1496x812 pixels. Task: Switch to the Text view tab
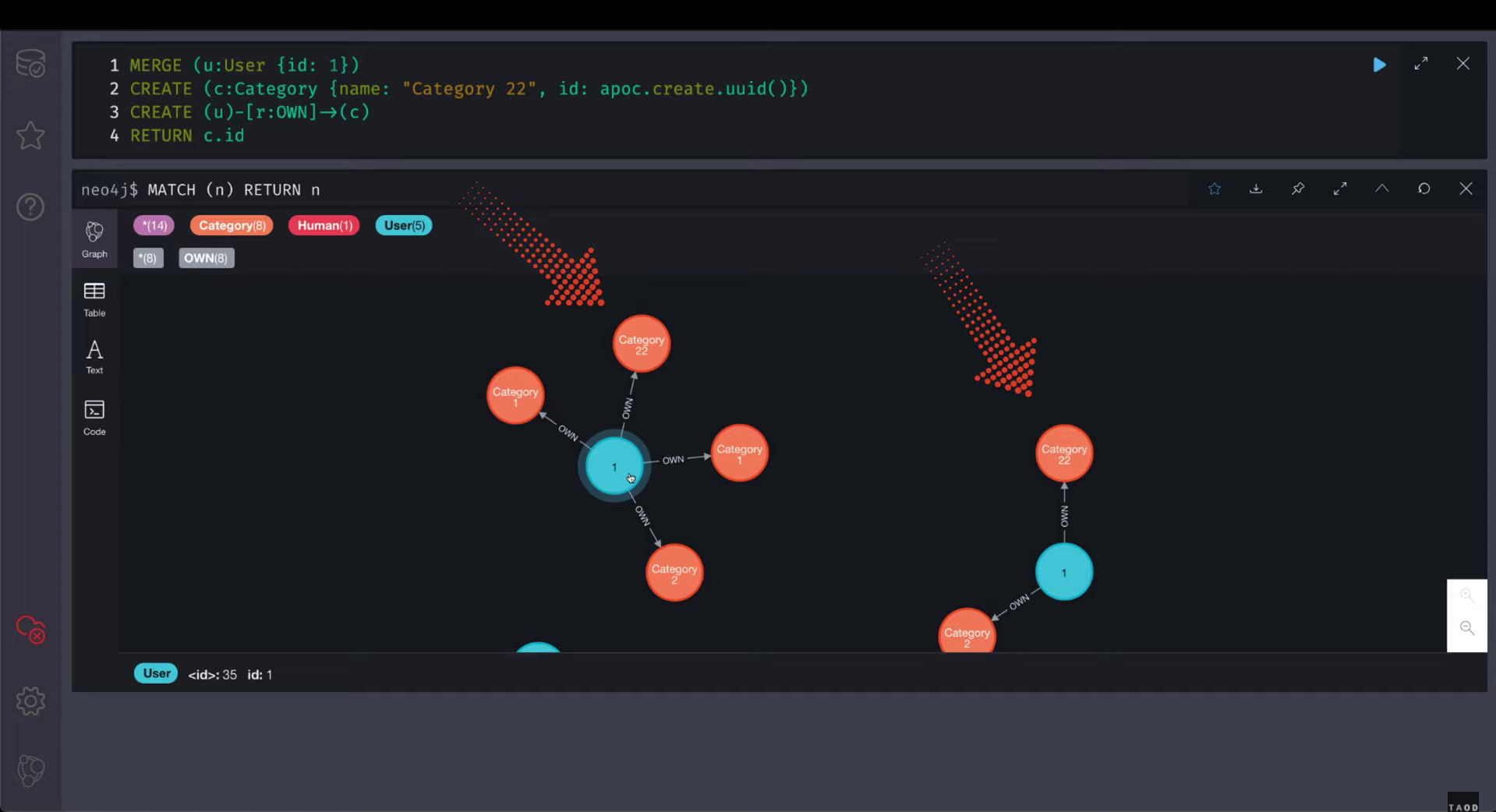coord(94,358)
